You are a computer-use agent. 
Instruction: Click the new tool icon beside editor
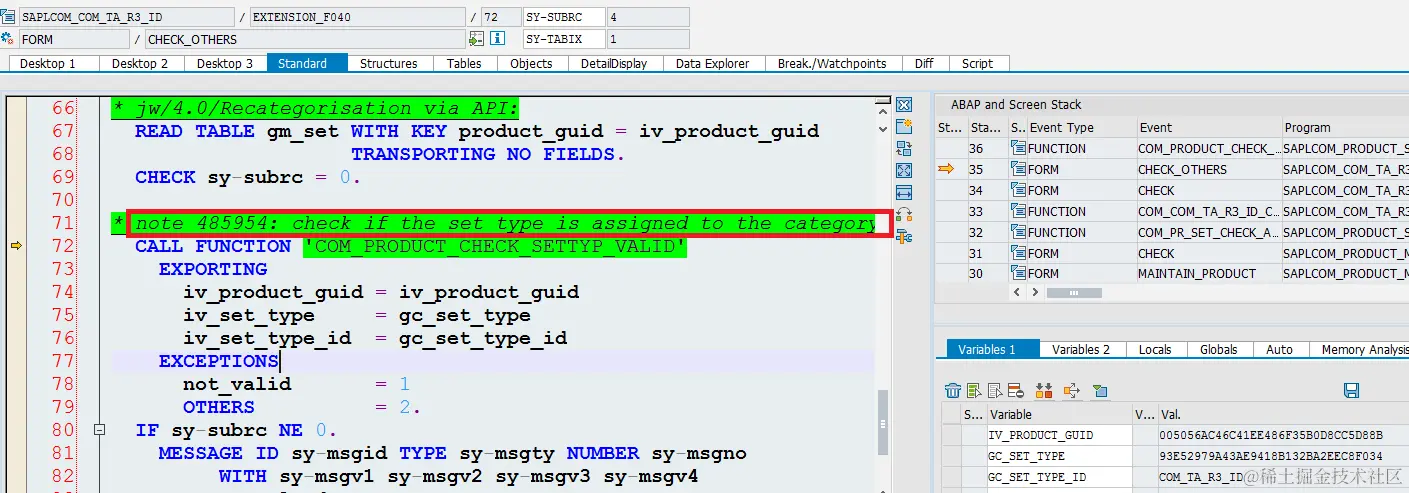coord(904,126)
